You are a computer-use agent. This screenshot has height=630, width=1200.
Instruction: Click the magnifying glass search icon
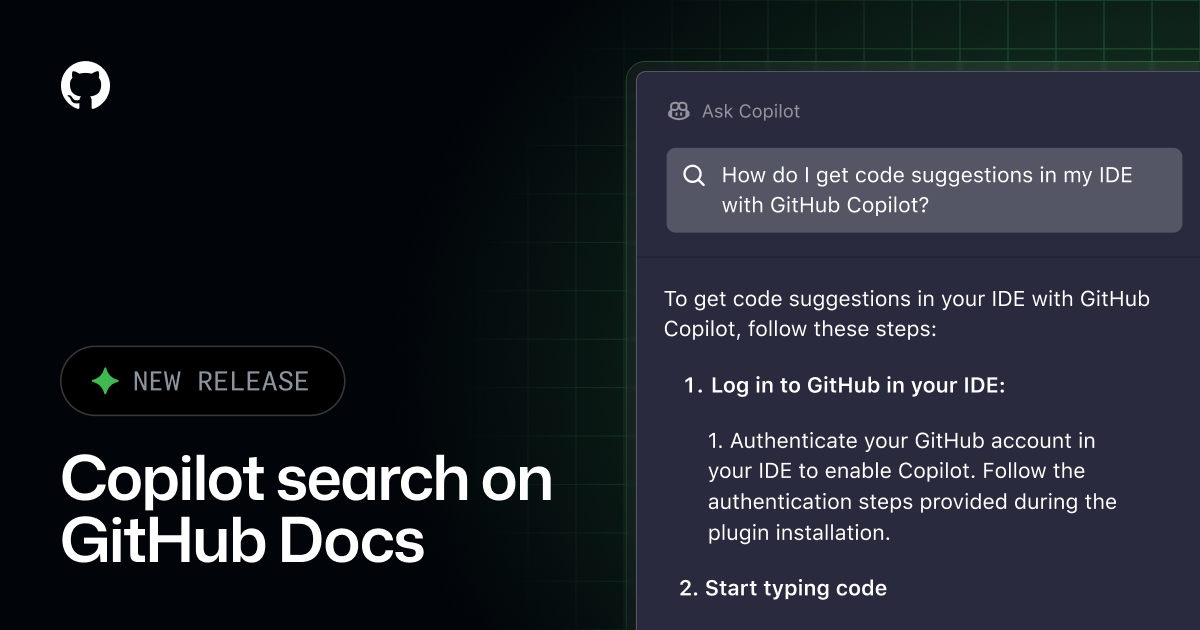pyautogui.click(x=694, y=176)
